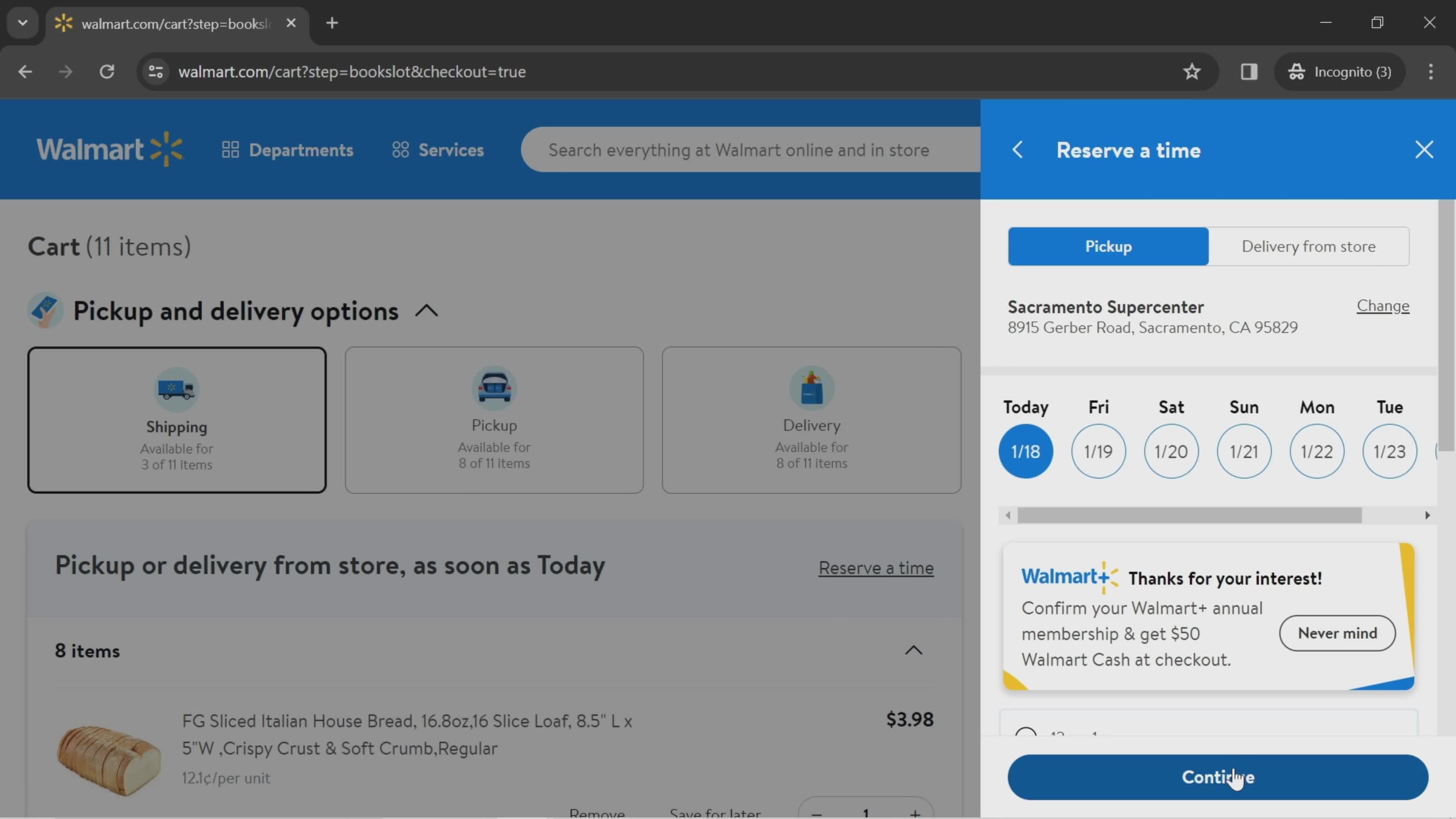Click the pickup car icon
This screenshot has height=819, width=1456.
click(494, 388)
